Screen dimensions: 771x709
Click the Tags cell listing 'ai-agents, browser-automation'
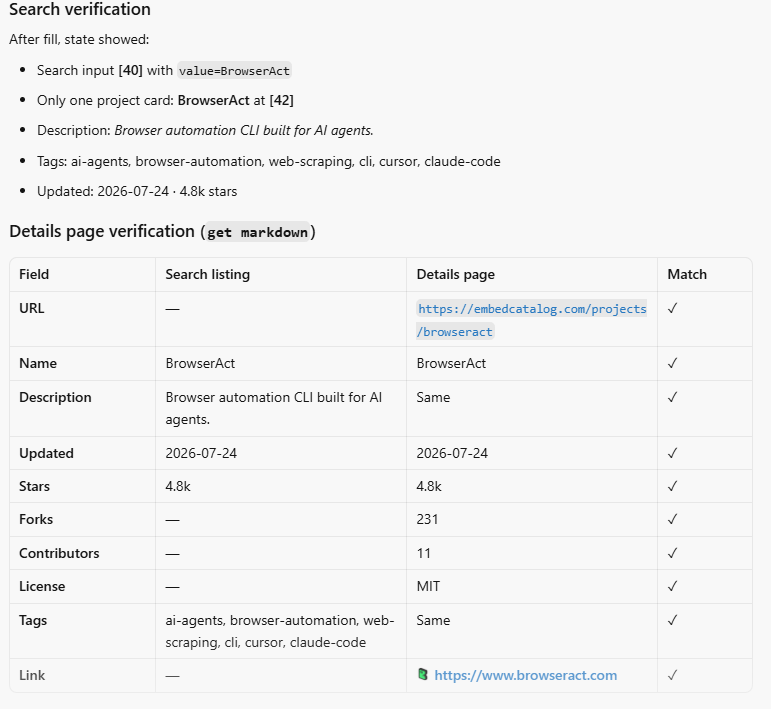(280, 631)
